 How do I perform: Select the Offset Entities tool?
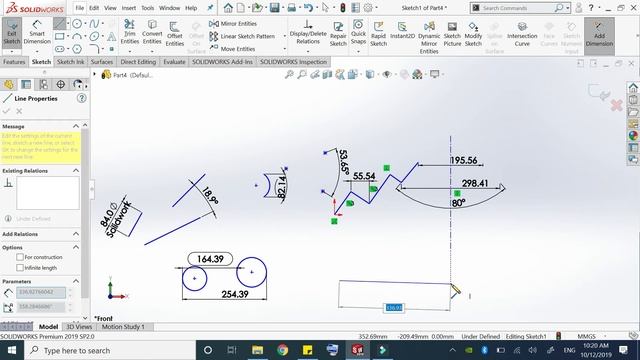(175, 33)
